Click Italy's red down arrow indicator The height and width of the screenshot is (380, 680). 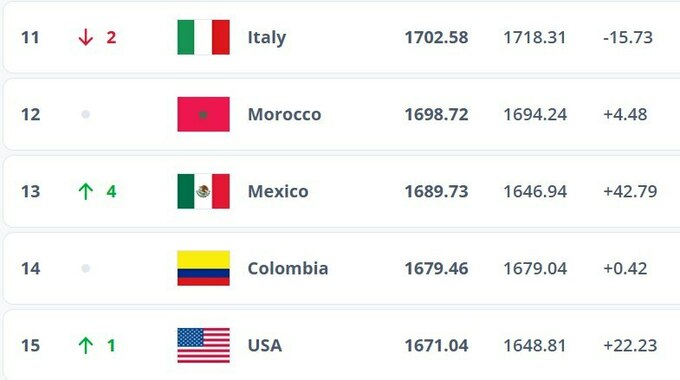tap(85, 37)
